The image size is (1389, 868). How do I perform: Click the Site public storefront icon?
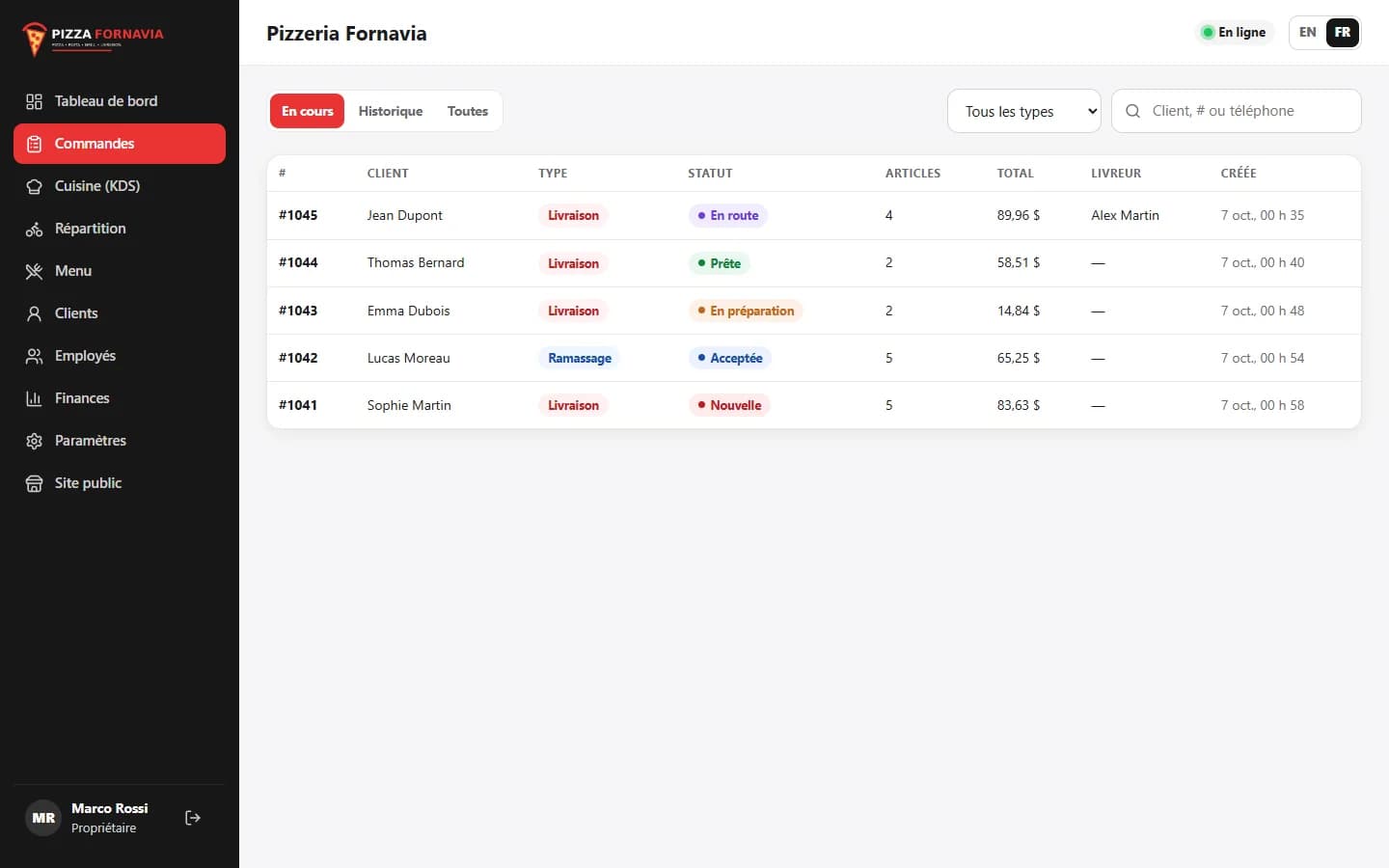point(34,483)
